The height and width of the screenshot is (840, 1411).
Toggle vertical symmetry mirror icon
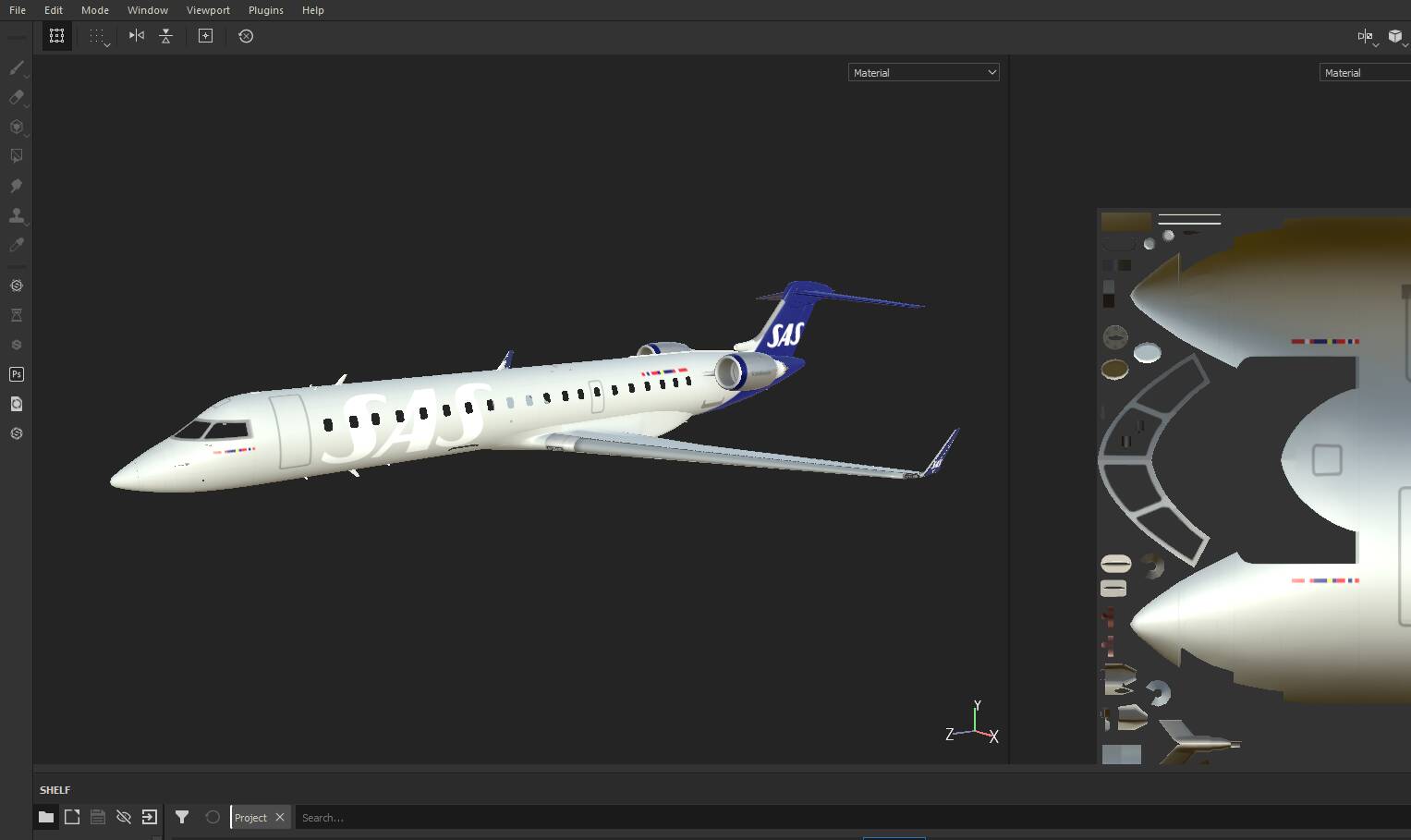pyautogui.click(x=166, y=36)
